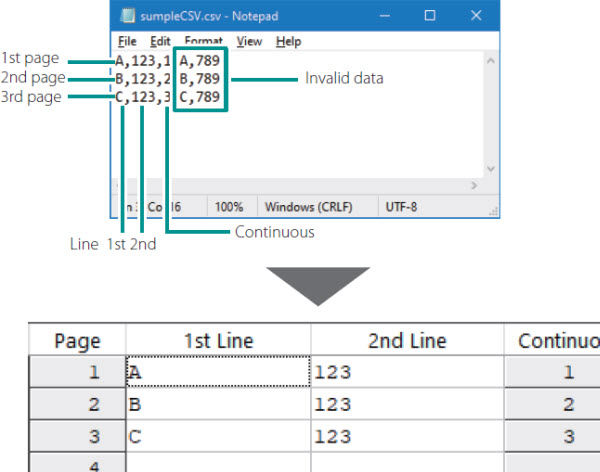Select the 1st Line column header
The image size is (600, 472).
(218, 341)
